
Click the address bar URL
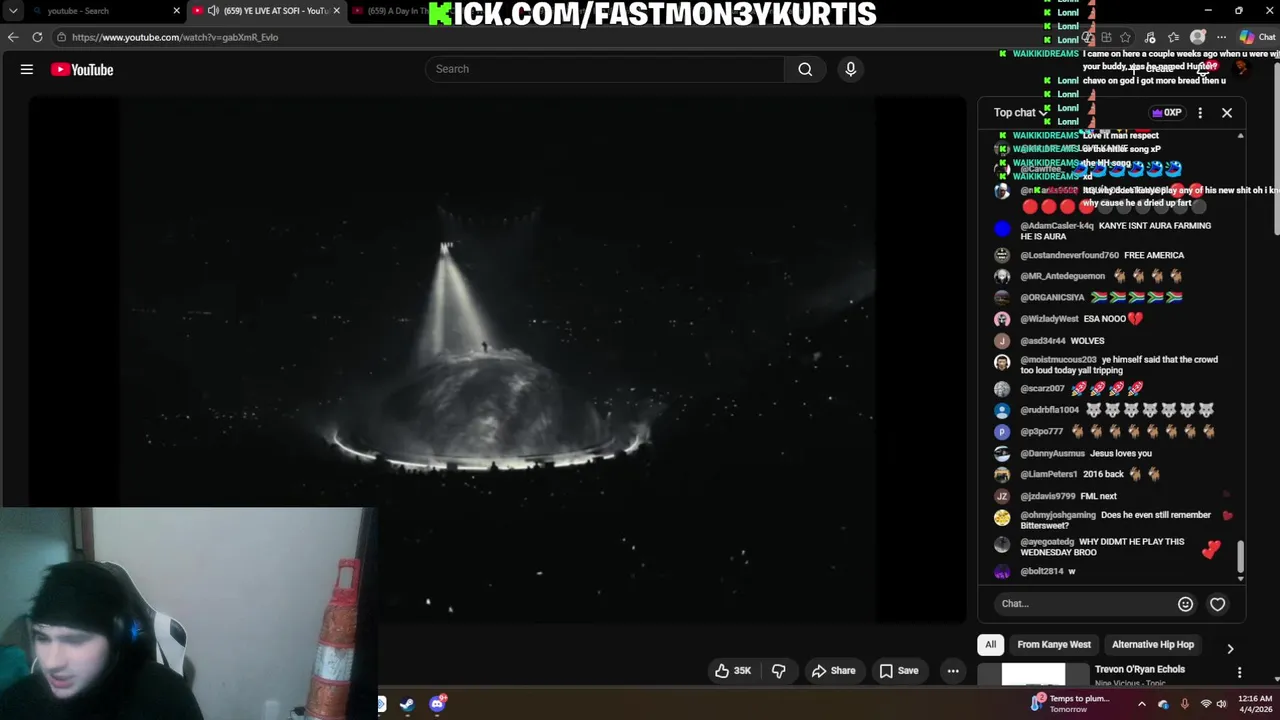point(175,37)
